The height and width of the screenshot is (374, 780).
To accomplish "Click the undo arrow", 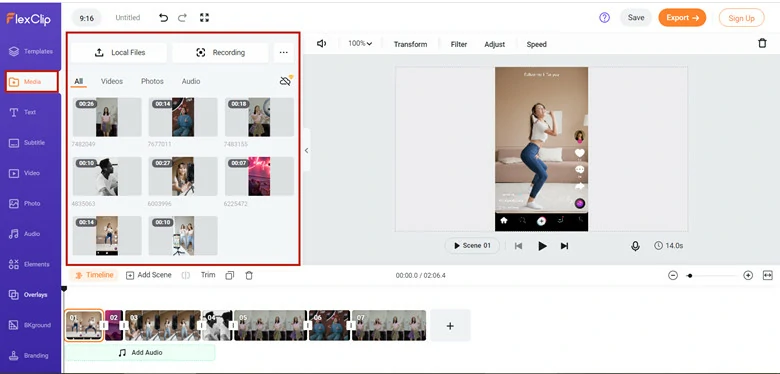I will 163,18.
